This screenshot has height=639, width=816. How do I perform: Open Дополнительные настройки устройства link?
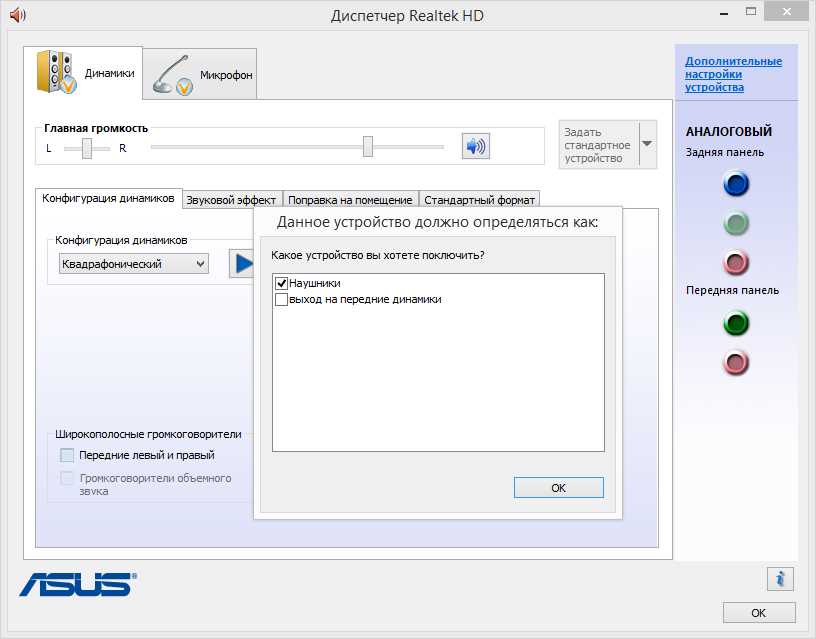coord(733,74)
